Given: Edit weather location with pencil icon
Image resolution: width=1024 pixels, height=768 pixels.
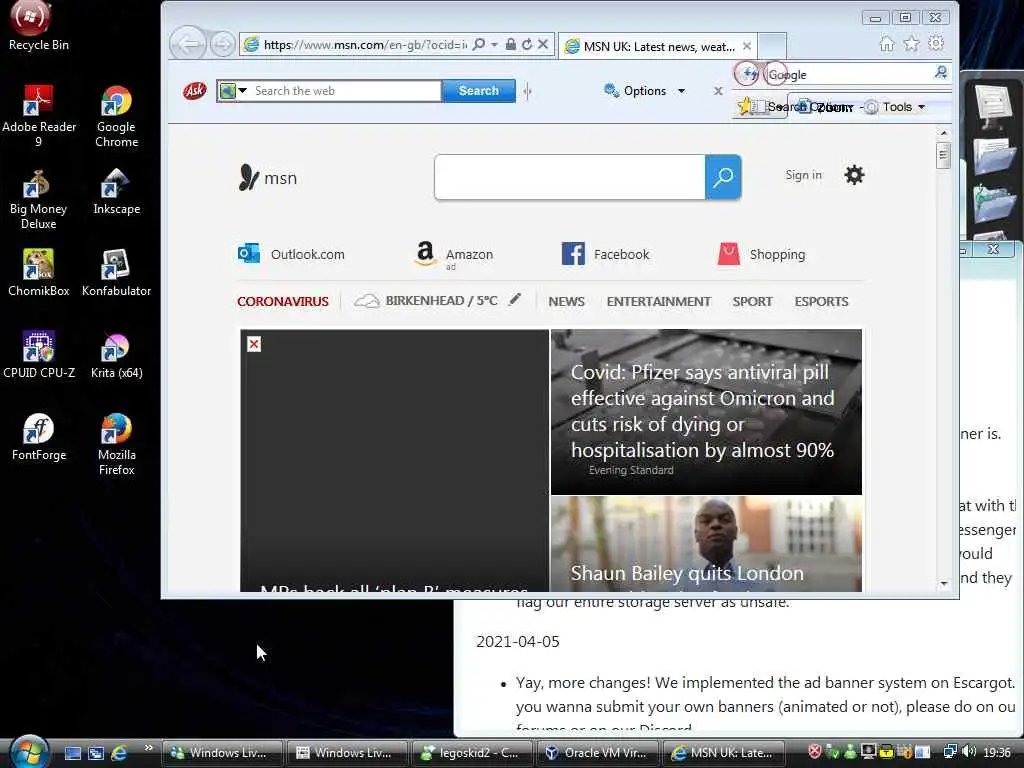Looking at the screenshot, I should point(515,300).
